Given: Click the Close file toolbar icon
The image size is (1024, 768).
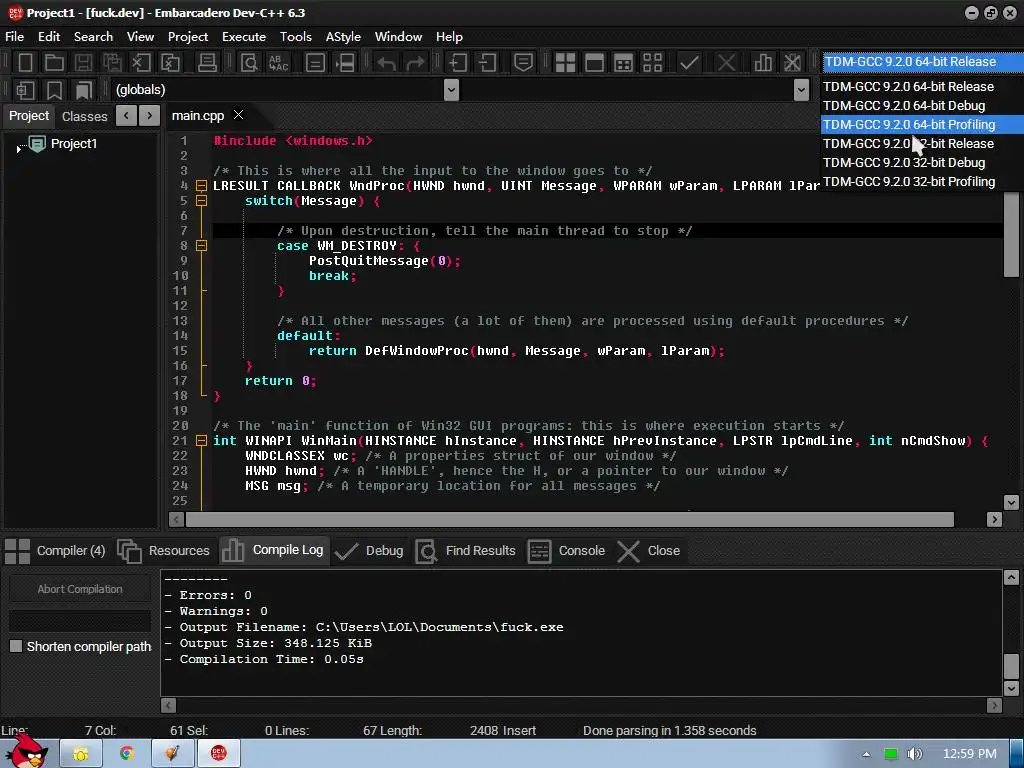Looking at the screenshot, I should 140,63.
